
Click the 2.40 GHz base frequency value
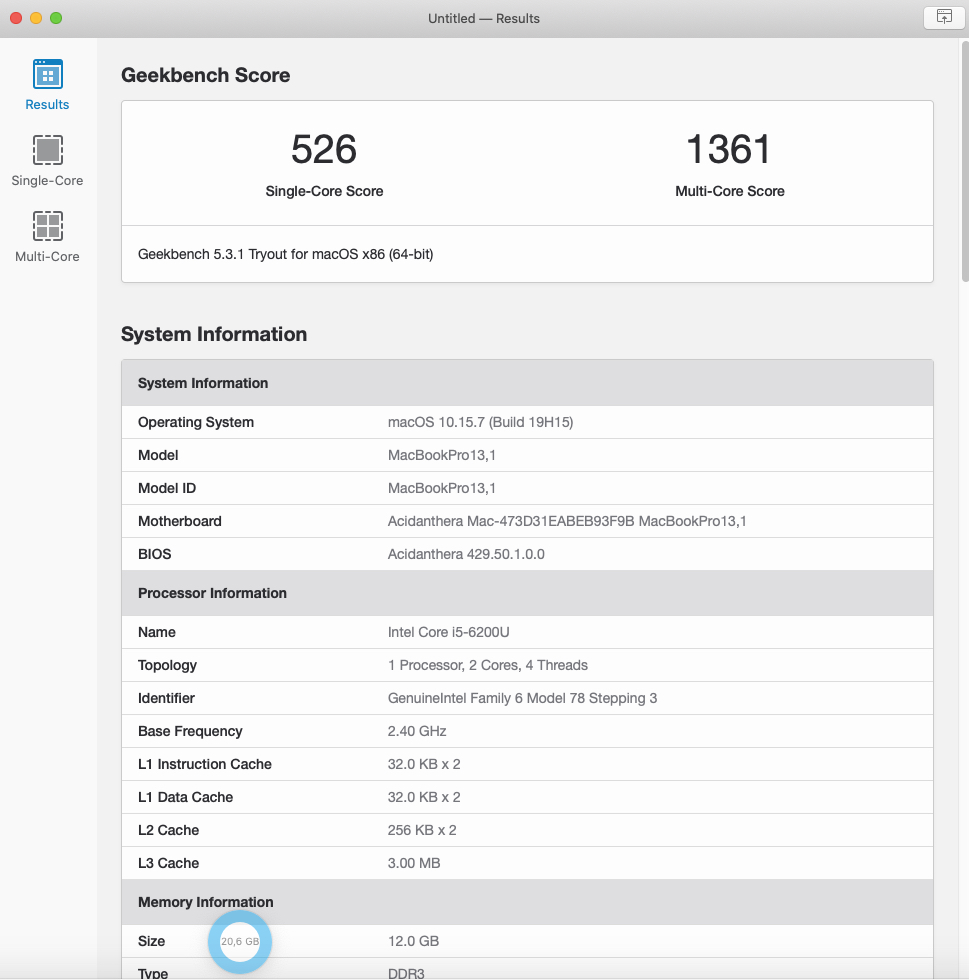tap(417, 731)
